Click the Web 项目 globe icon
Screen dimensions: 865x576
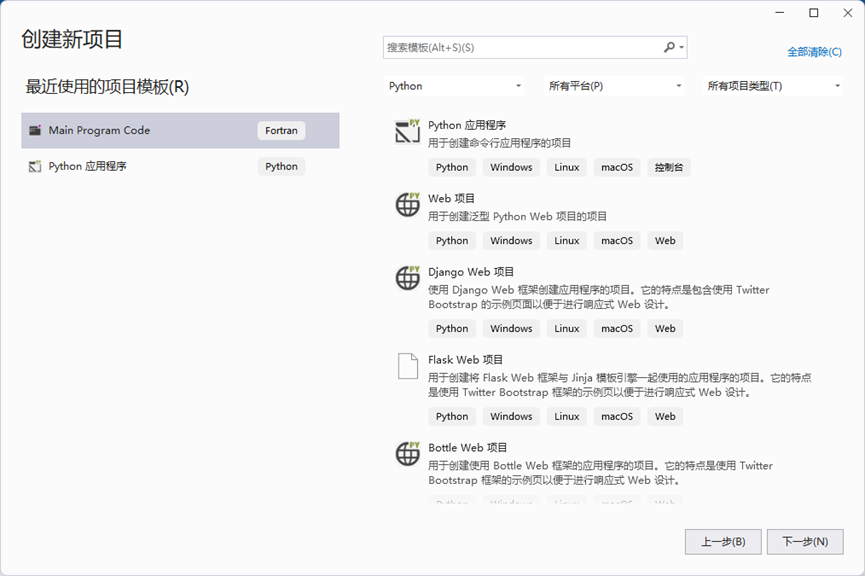pos(408,204)
